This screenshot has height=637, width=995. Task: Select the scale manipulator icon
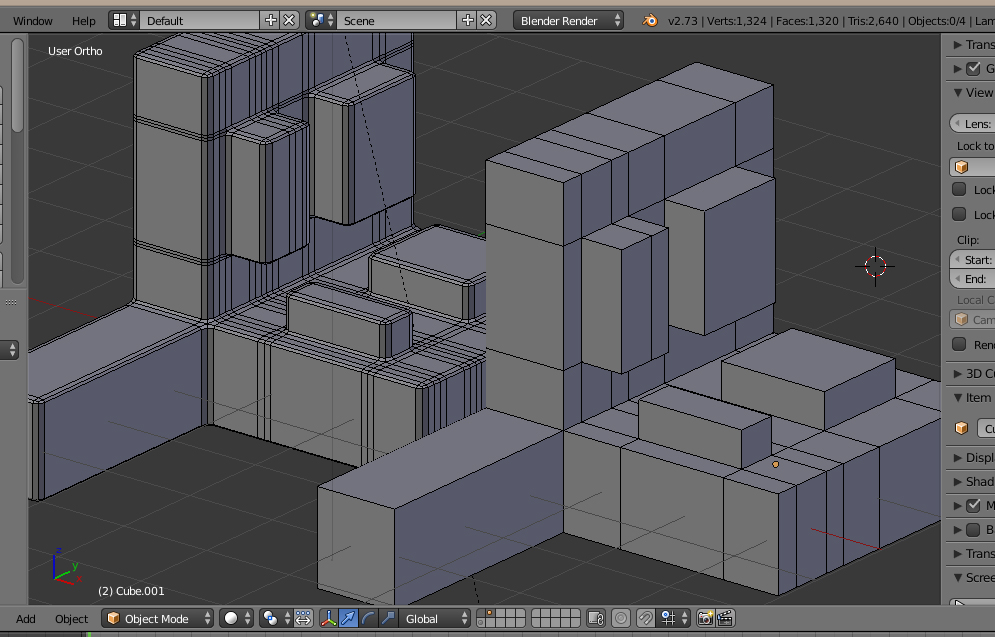(388, 619)
